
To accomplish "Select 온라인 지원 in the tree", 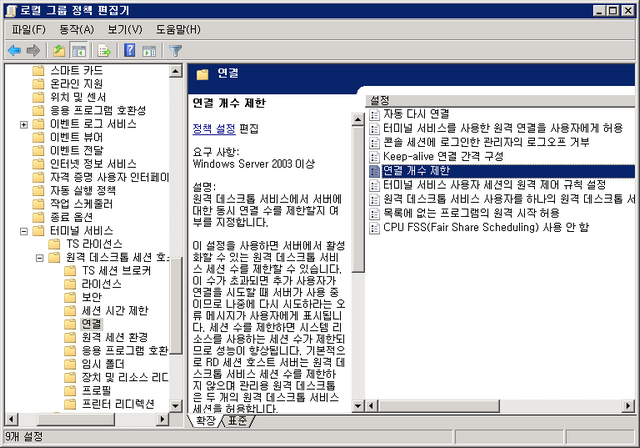I will click(76, 84).
